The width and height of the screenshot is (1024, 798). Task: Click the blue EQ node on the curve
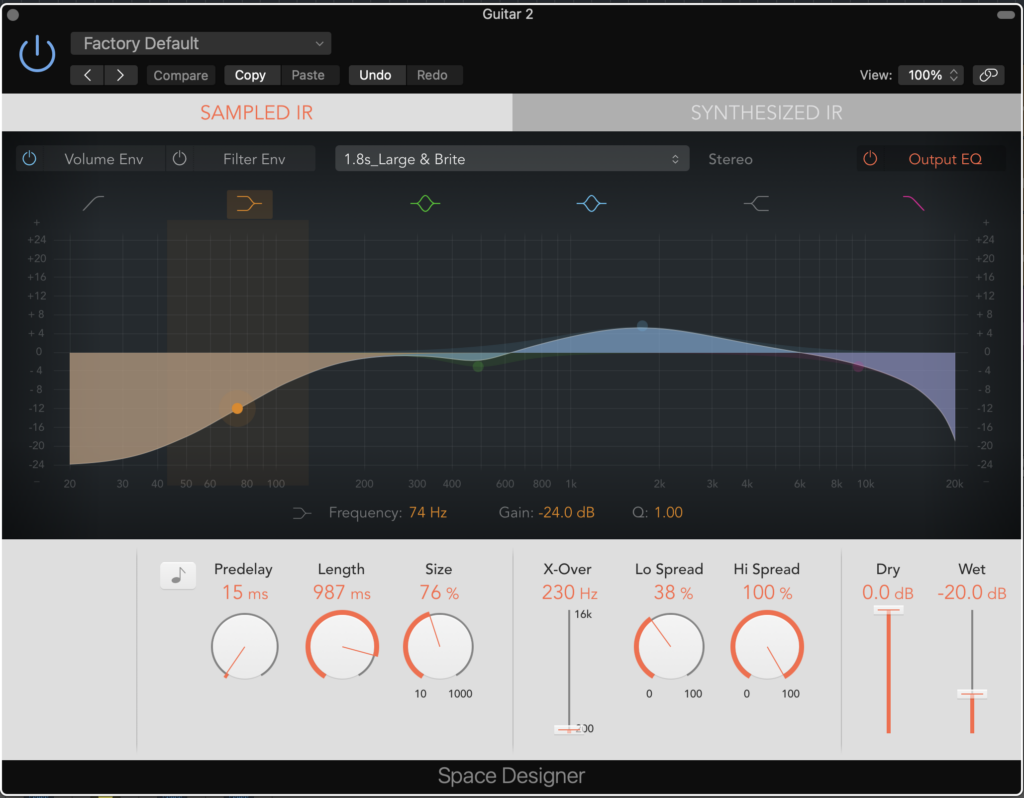(643, 325)
